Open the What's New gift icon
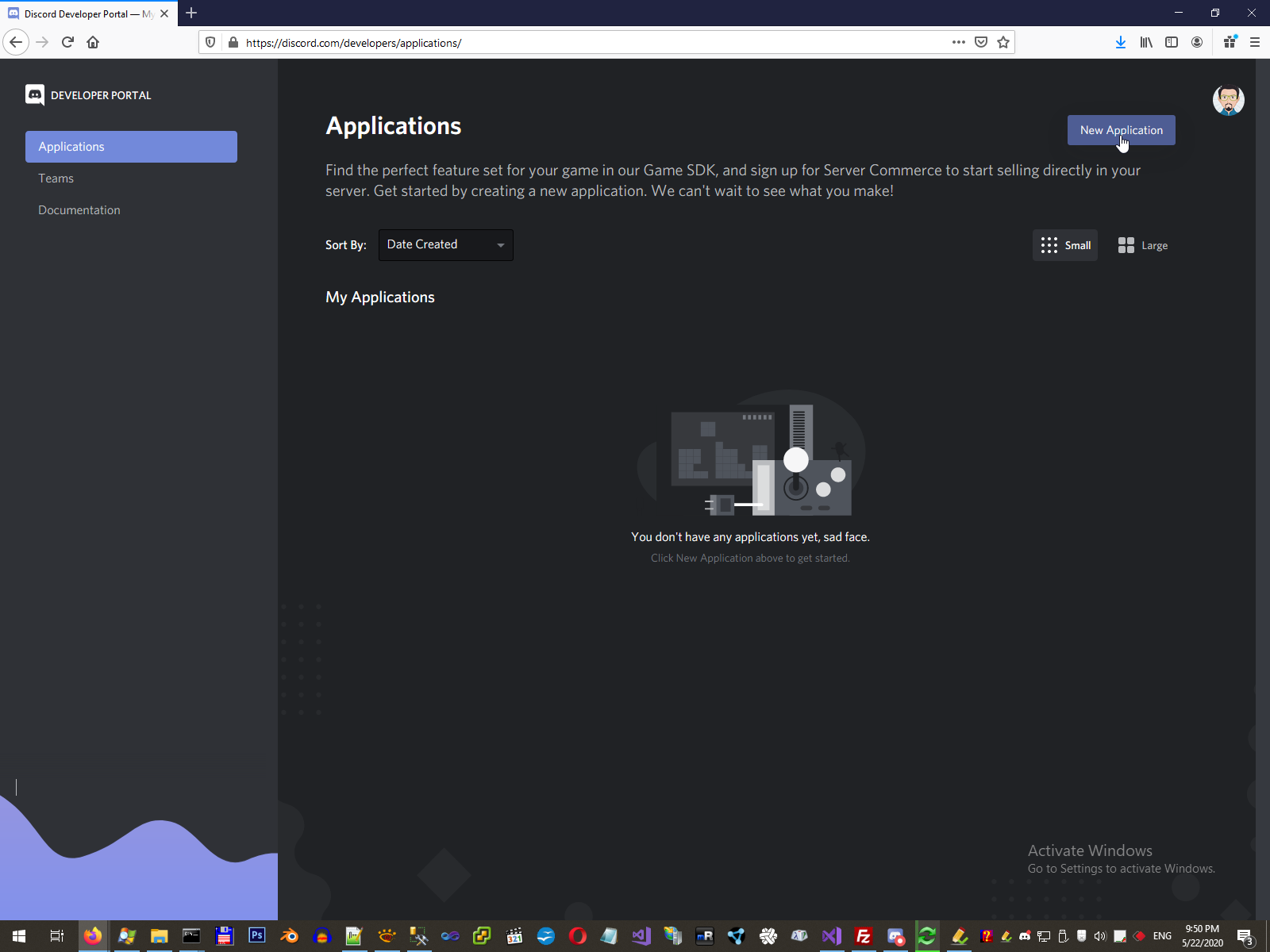The width and height of the screenshot is (1270, 952). click(x=1230, y=42)
